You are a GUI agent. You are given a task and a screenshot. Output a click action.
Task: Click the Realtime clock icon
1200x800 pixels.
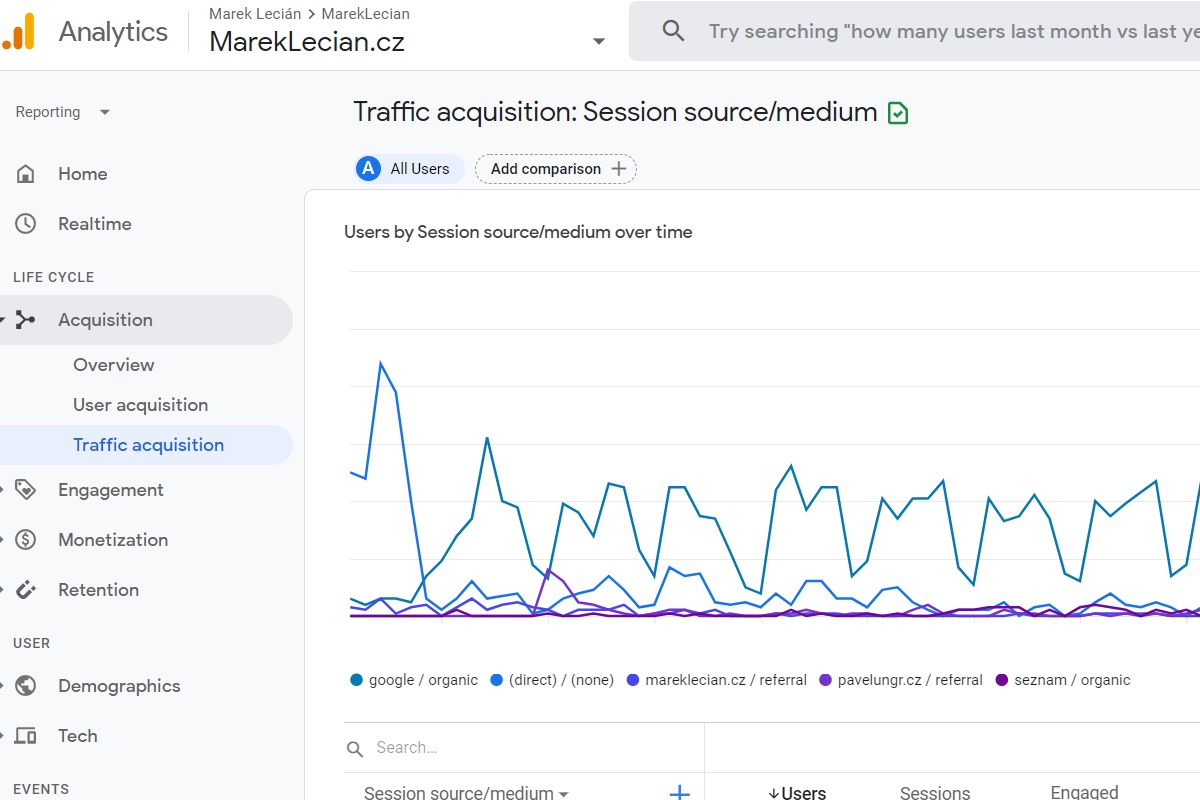(x=26, y=224)
